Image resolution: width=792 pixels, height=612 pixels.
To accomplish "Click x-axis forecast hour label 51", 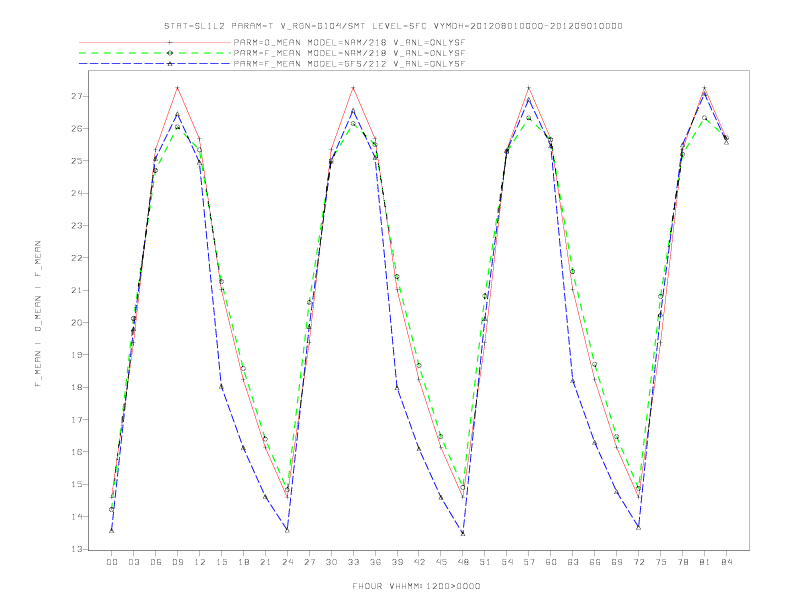I will pyautogui.click(x=485, y=562).
